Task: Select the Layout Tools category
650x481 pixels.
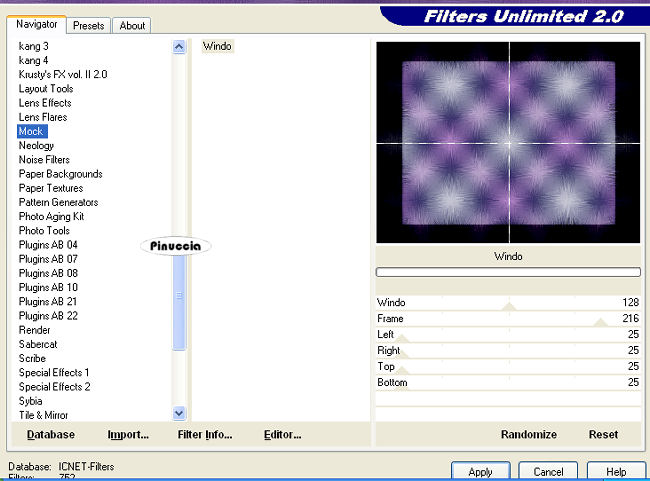Action: [46, 89]
